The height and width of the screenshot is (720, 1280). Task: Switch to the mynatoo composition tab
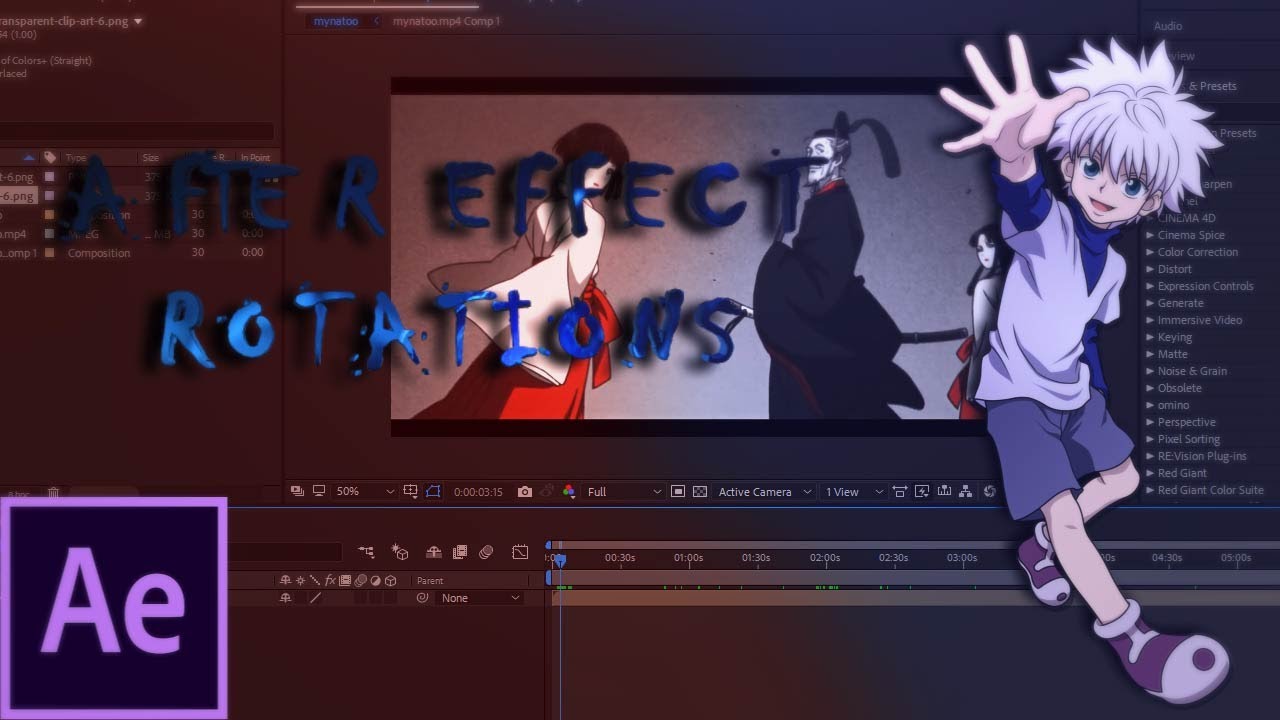(336, 21)
